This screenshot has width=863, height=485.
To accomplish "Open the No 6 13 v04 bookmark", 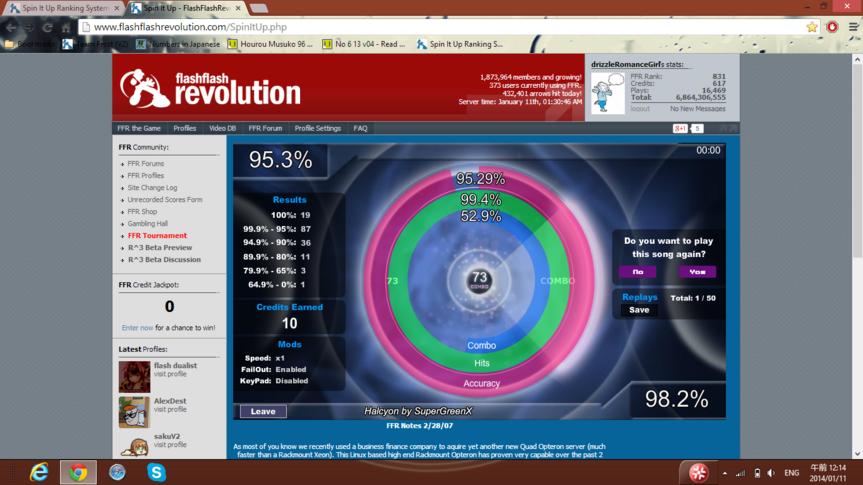I will click(364, 44).
